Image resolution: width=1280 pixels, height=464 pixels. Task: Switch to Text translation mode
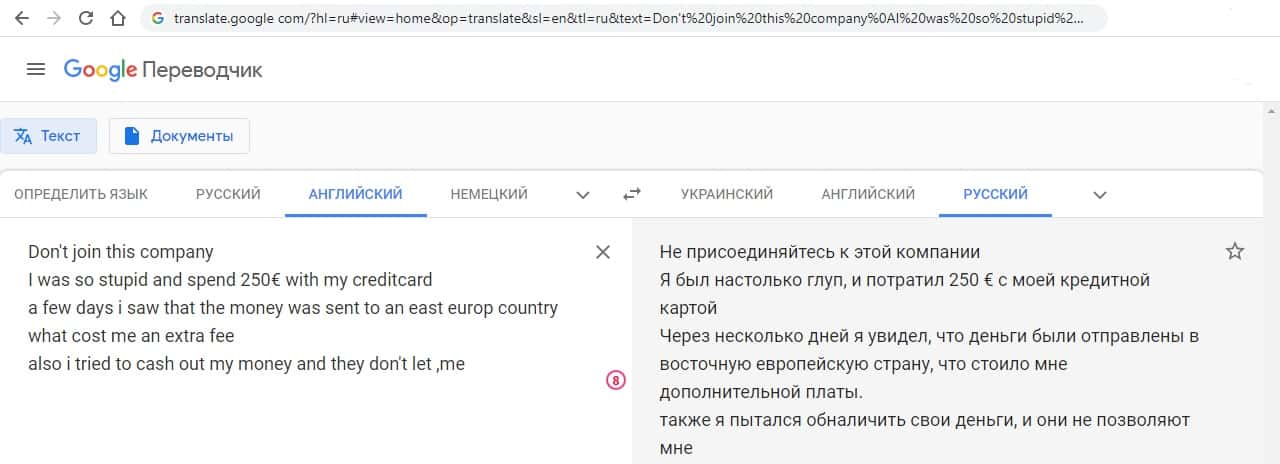(x=48, y=136)
